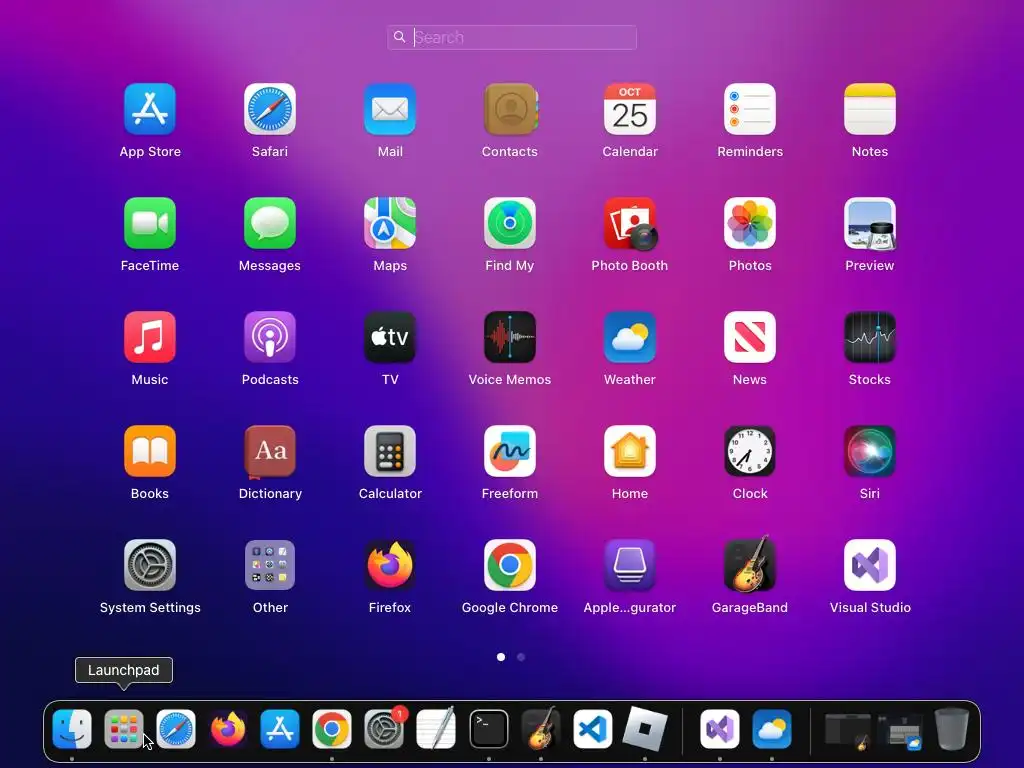Open Visual Studio from the Launchpad grid
This screenshot has height=768, width=1024.
coord(870,565)
